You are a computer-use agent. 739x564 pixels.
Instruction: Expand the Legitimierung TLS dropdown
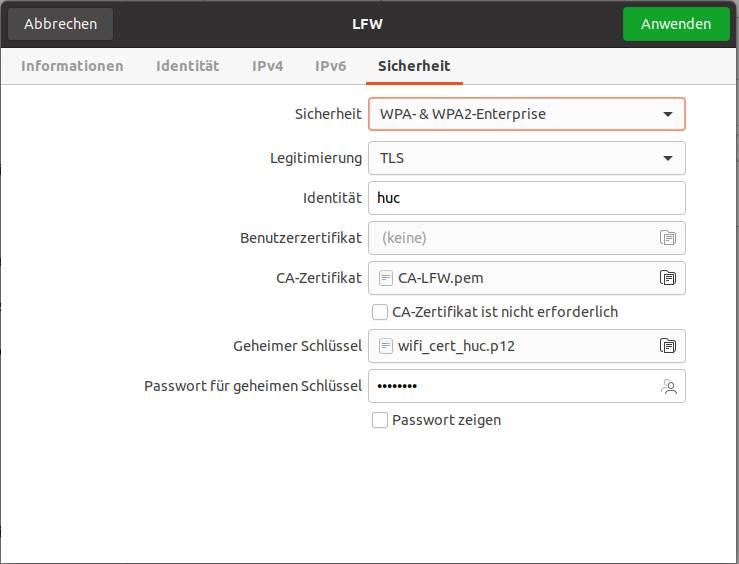click(526, 158)
